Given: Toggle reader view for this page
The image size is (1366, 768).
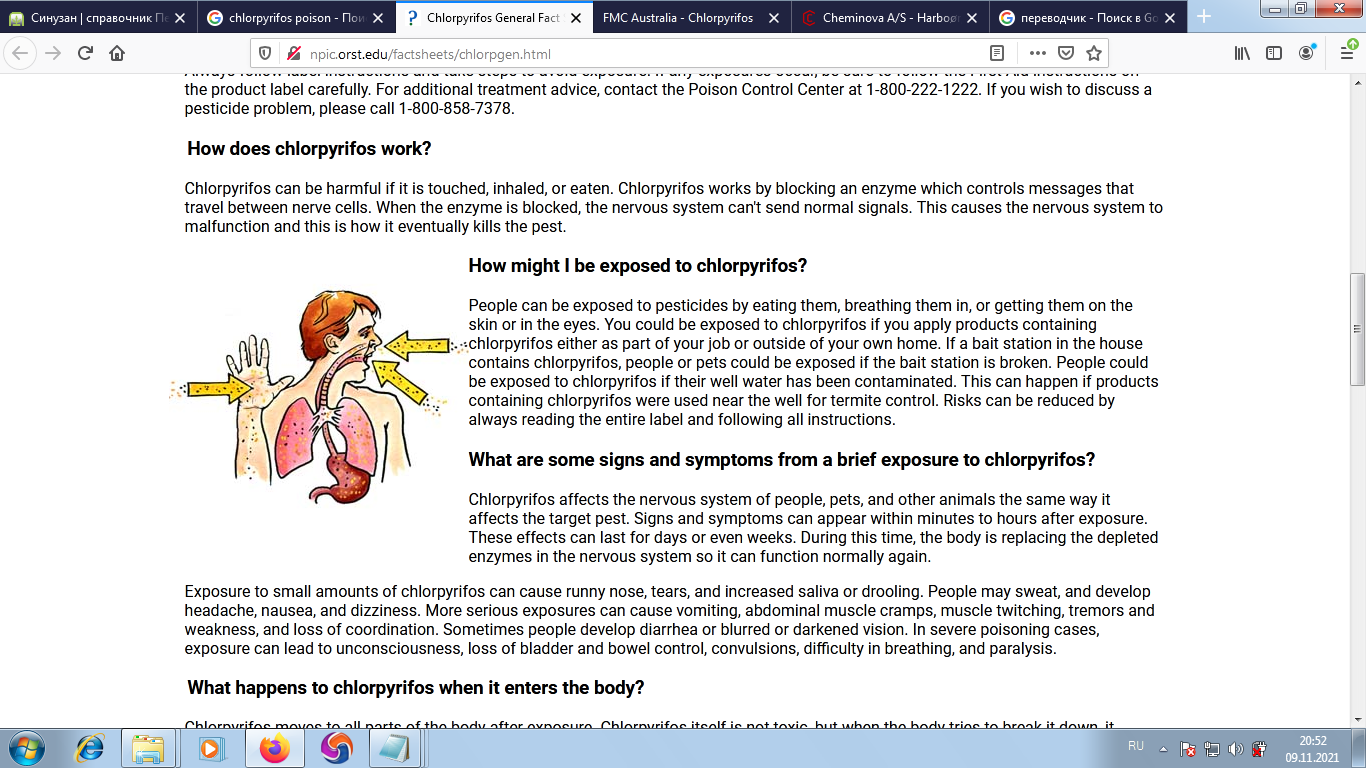Looking at the screenshot, I should tap(997, 54).
